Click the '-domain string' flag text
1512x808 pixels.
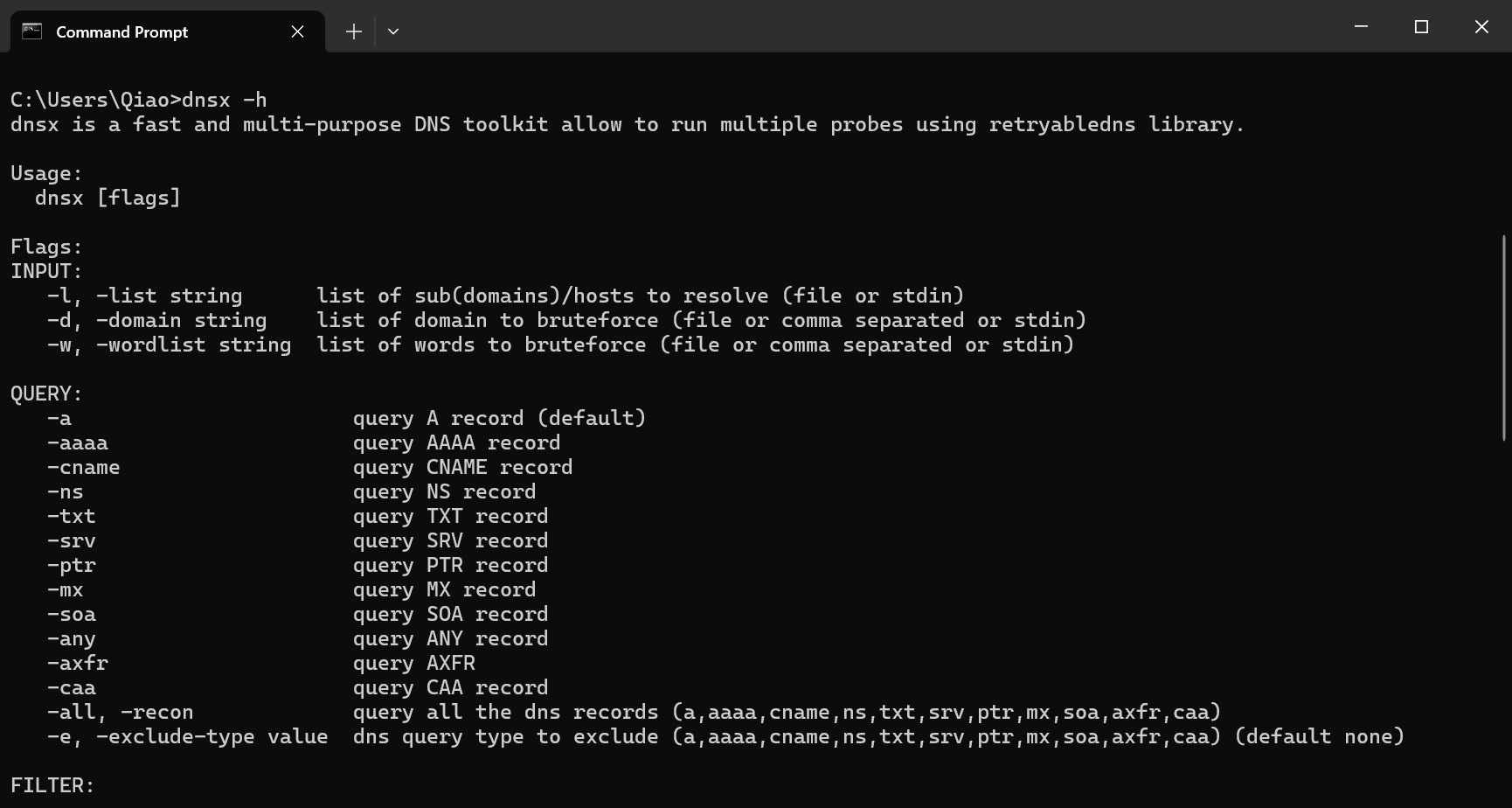point(181,321)
